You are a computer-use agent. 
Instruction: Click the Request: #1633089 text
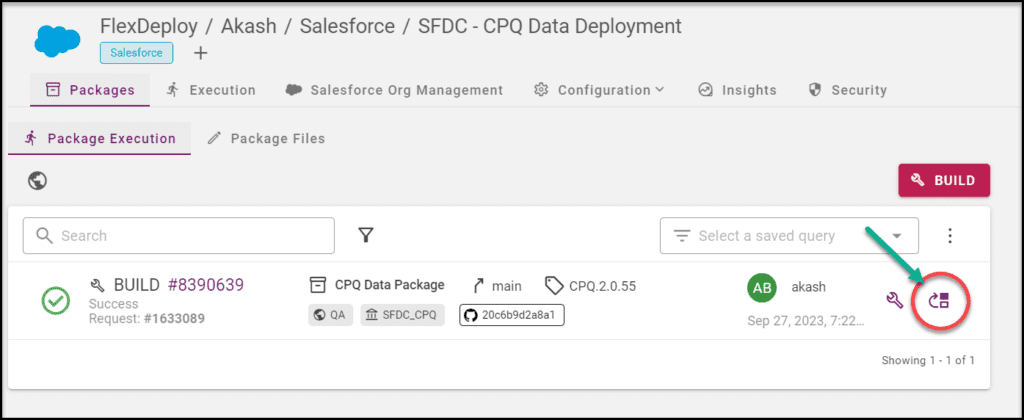pyautogui.click(x=147, y=319)
